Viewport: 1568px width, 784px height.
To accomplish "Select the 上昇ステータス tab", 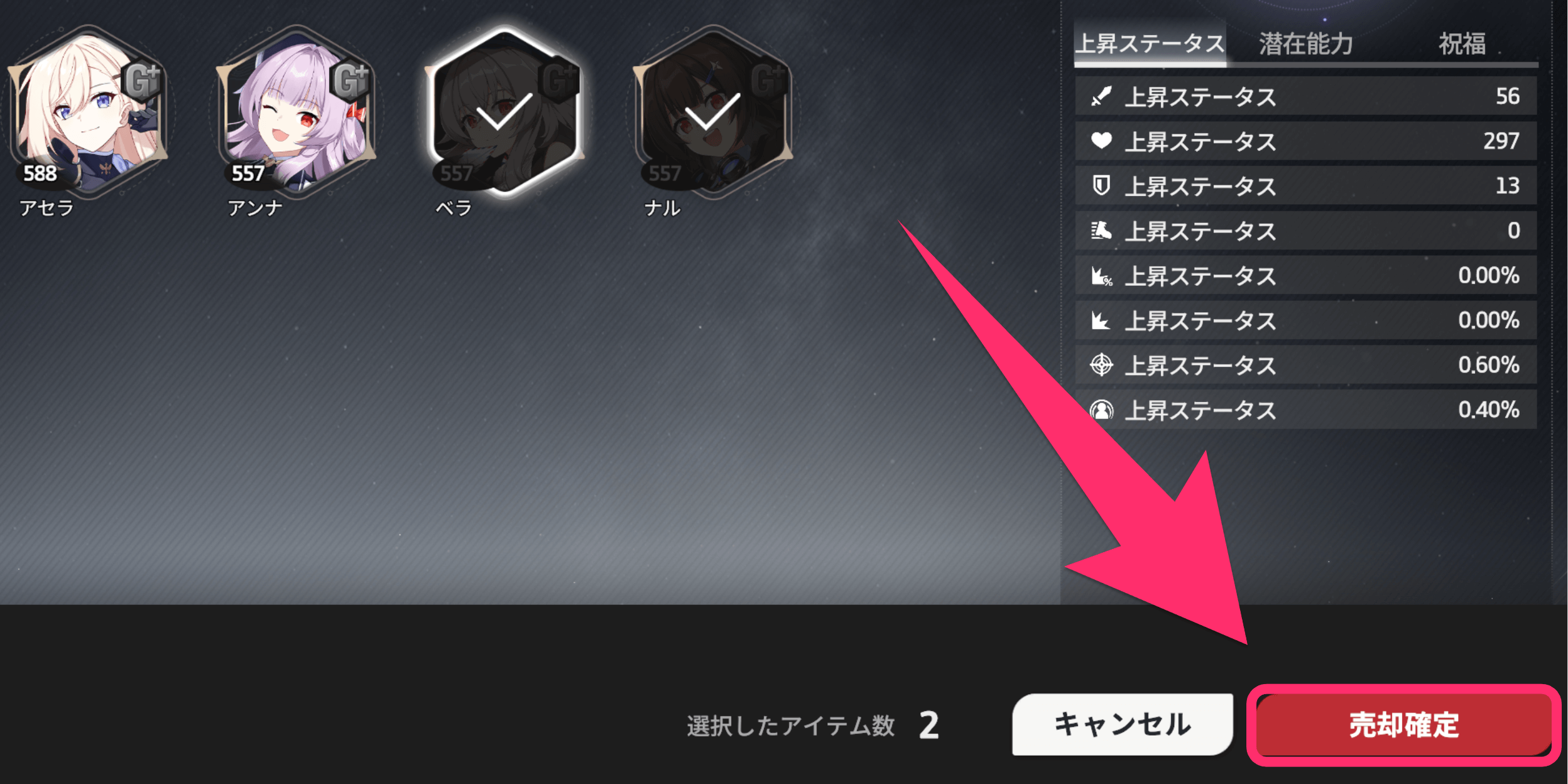I will click(x=1150, y=44).
